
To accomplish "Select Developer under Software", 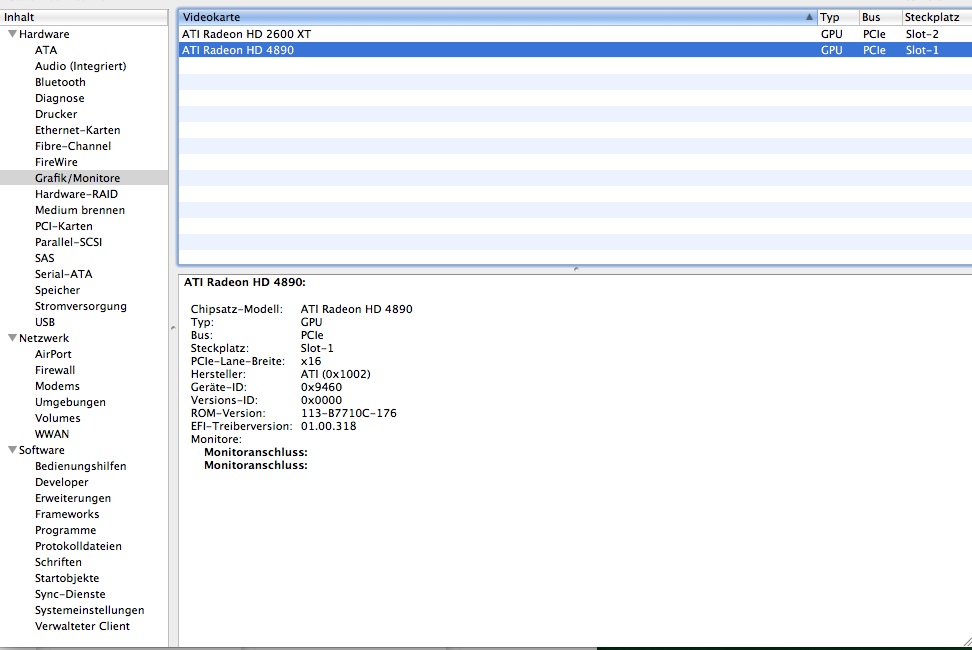I will pos(61,482).
